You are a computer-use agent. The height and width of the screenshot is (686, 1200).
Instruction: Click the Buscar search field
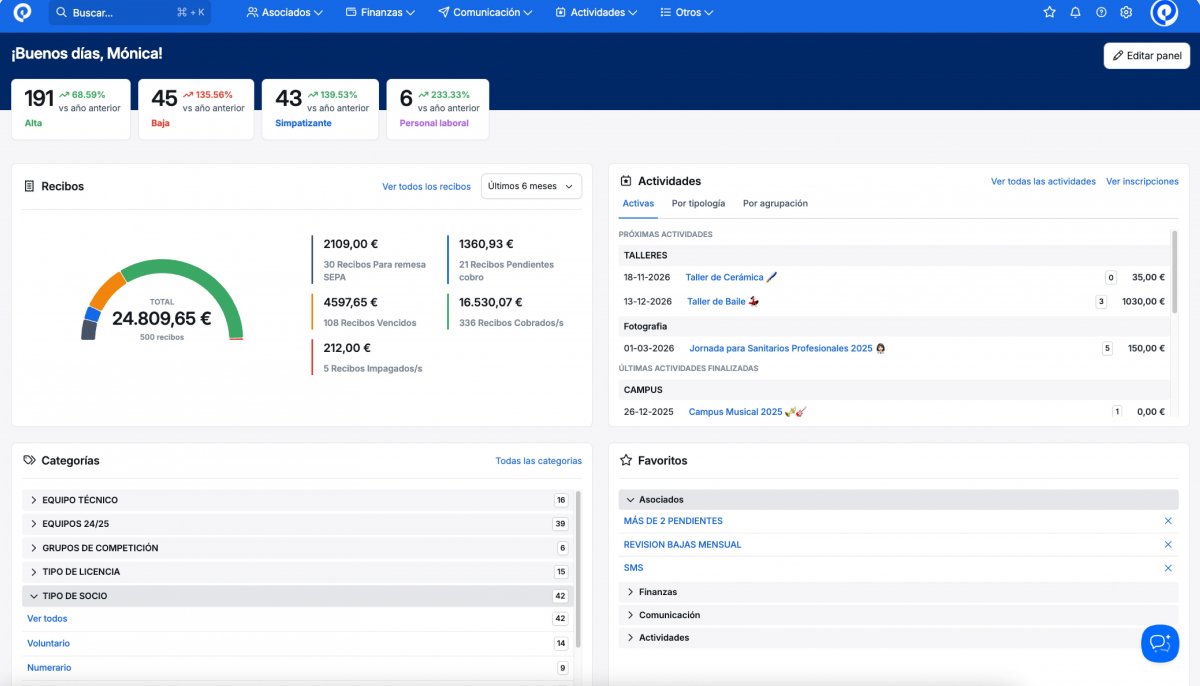(x=130, y=13)
